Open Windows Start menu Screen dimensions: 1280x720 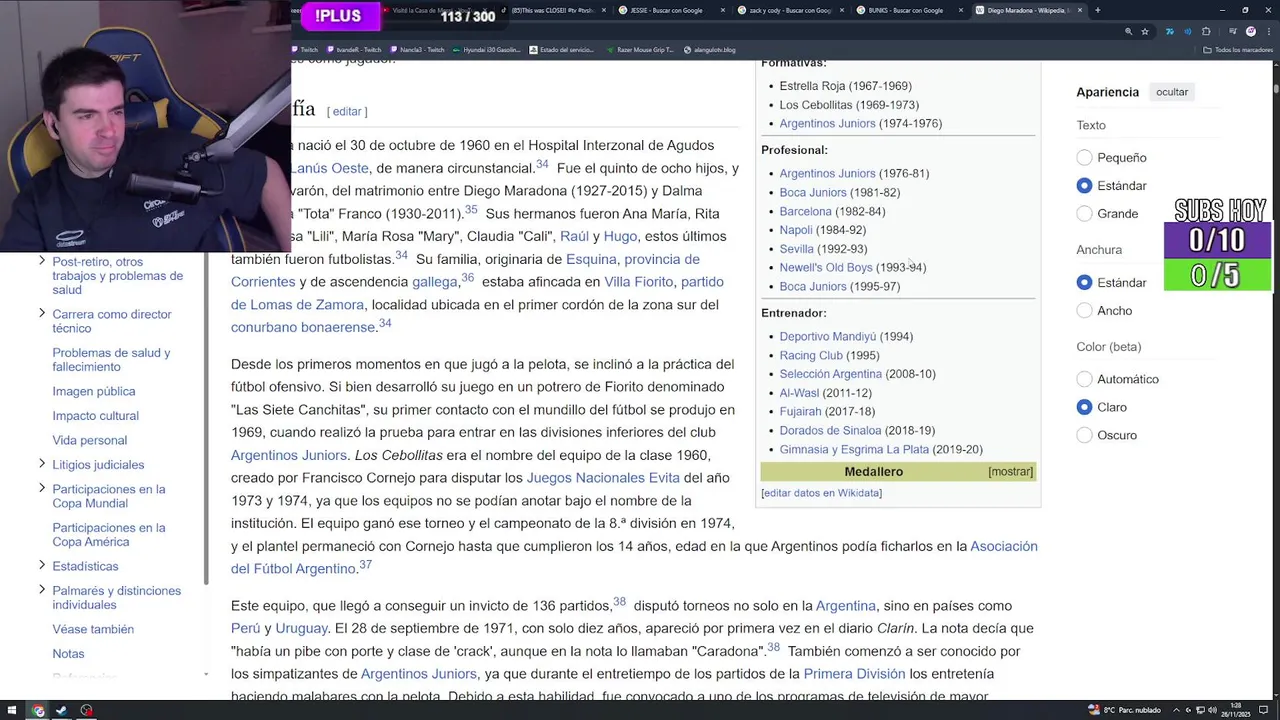[12, 710]
